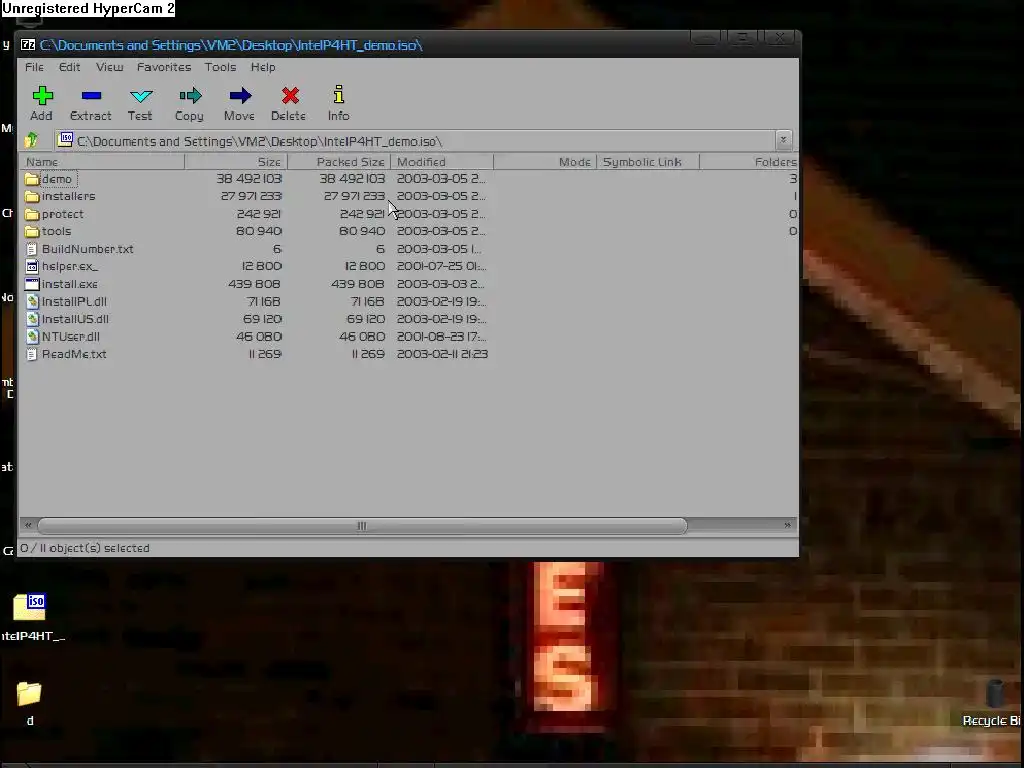Select the installers folder icon
The height and width of the screenshot is (768, 1024).
coord(32,197)
